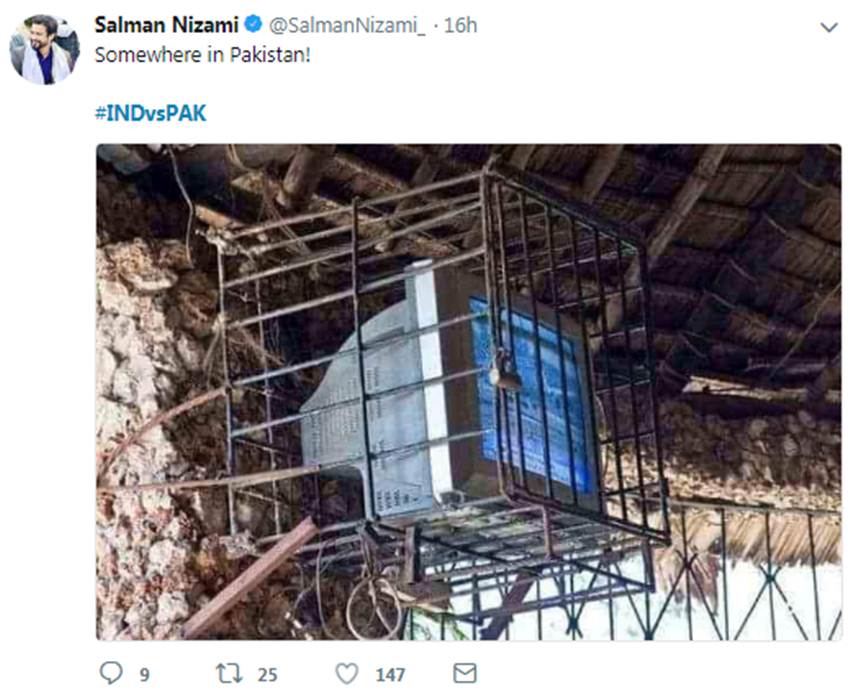The image size is (850, 698).
Task: Open the attached photo of the caged TV
Action: (x=468, y=392)
